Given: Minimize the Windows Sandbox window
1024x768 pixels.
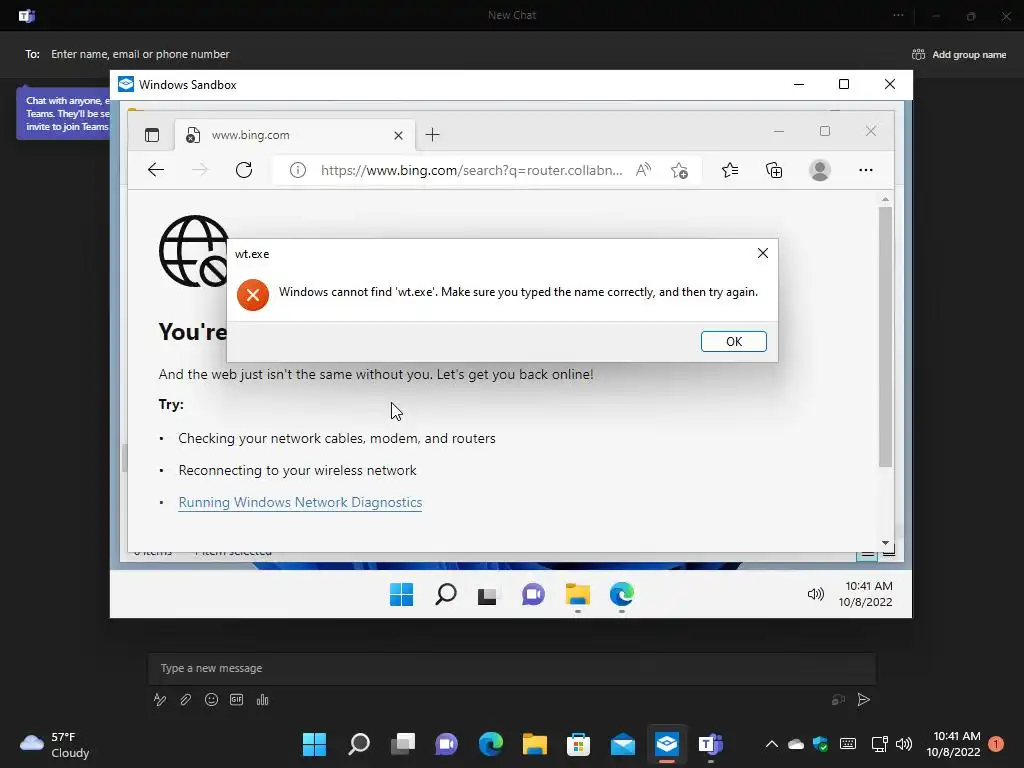Looking at the screenshot, I should click(x=799, y=84).
